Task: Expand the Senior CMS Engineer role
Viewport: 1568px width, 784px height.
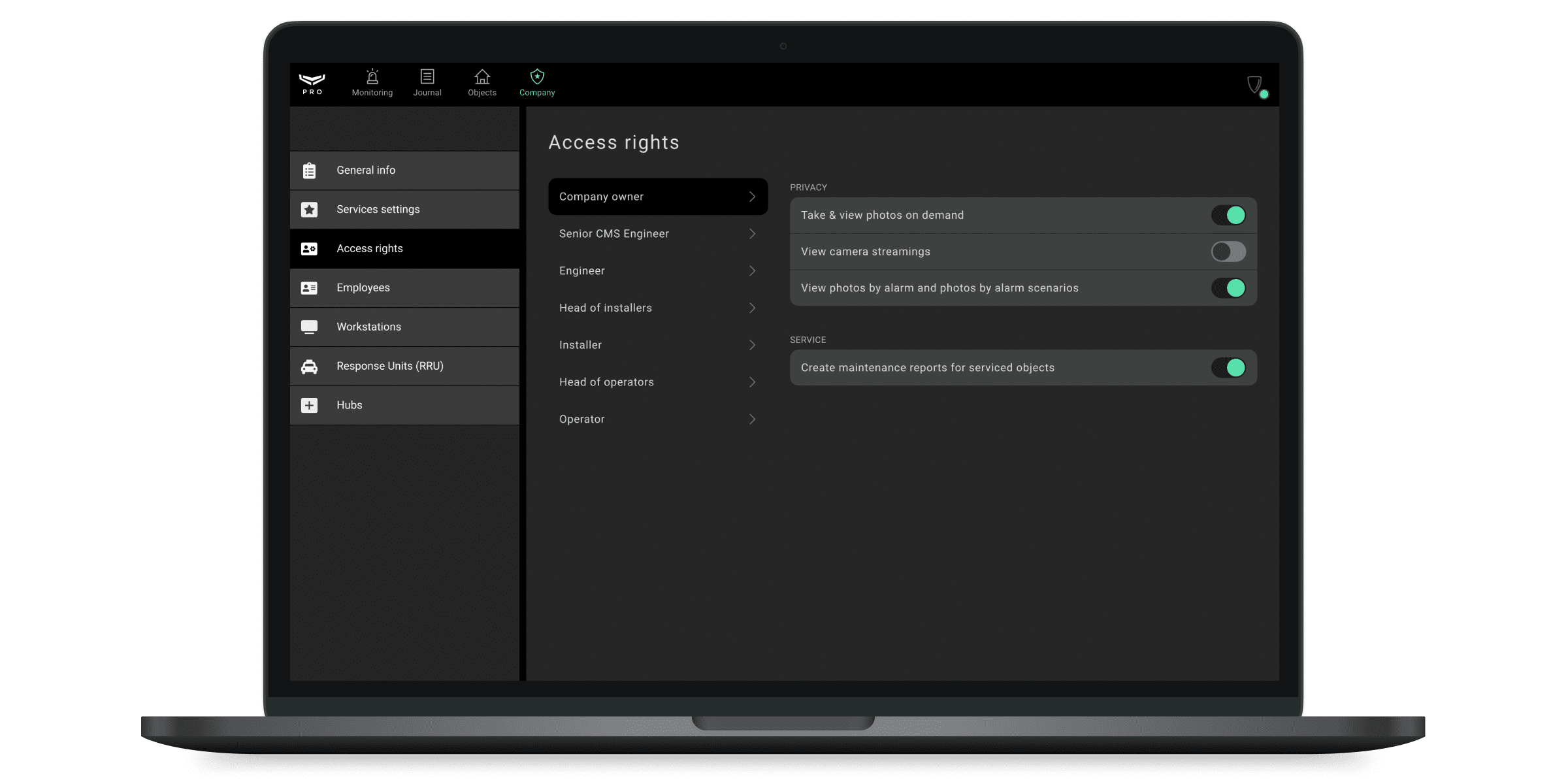Action: pos(657,233)
